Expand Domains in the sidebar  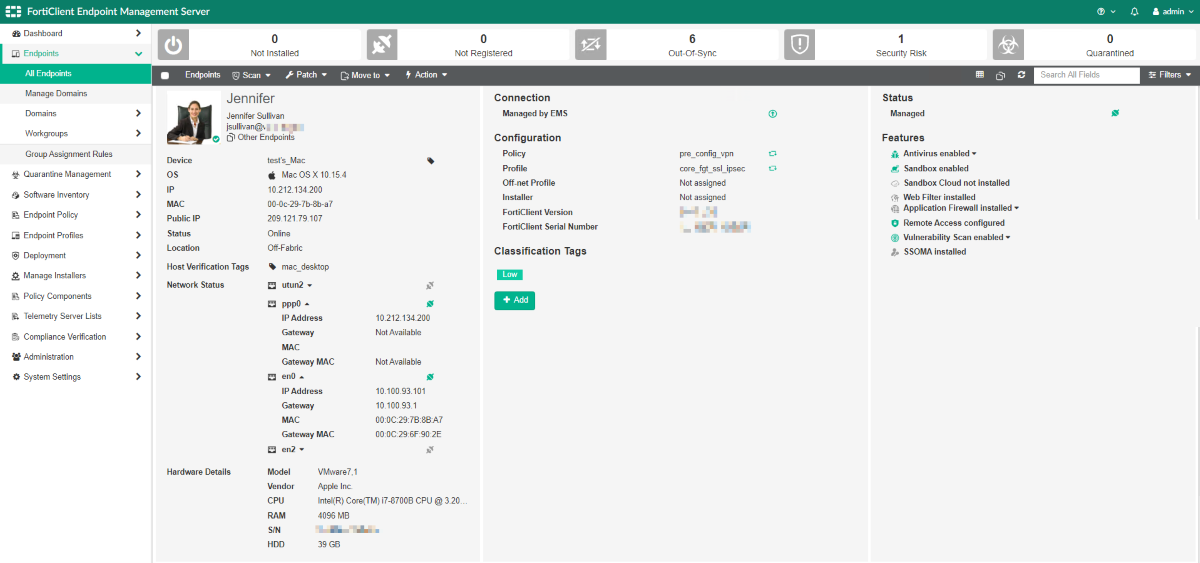[x=75, y=113]
